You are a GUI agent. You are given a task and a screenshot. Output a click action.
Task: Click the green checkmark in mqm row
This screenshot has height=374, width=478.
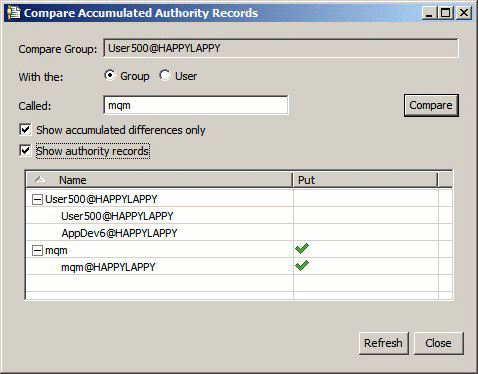[302, 248]
